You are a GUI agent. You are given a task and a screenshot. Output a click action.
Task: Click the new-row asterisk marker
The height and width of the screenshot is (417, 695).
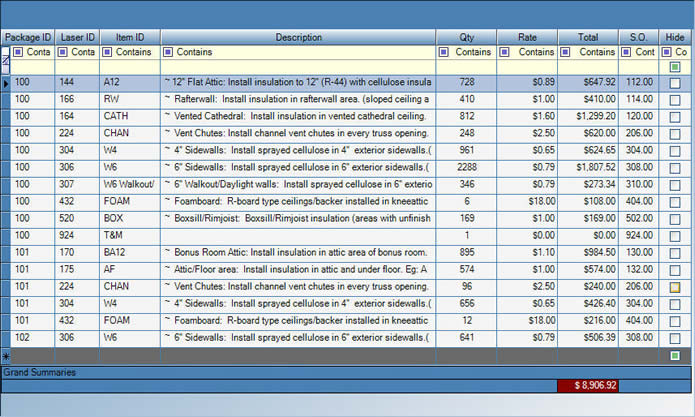pyautogui.click(x=5, y=356)
